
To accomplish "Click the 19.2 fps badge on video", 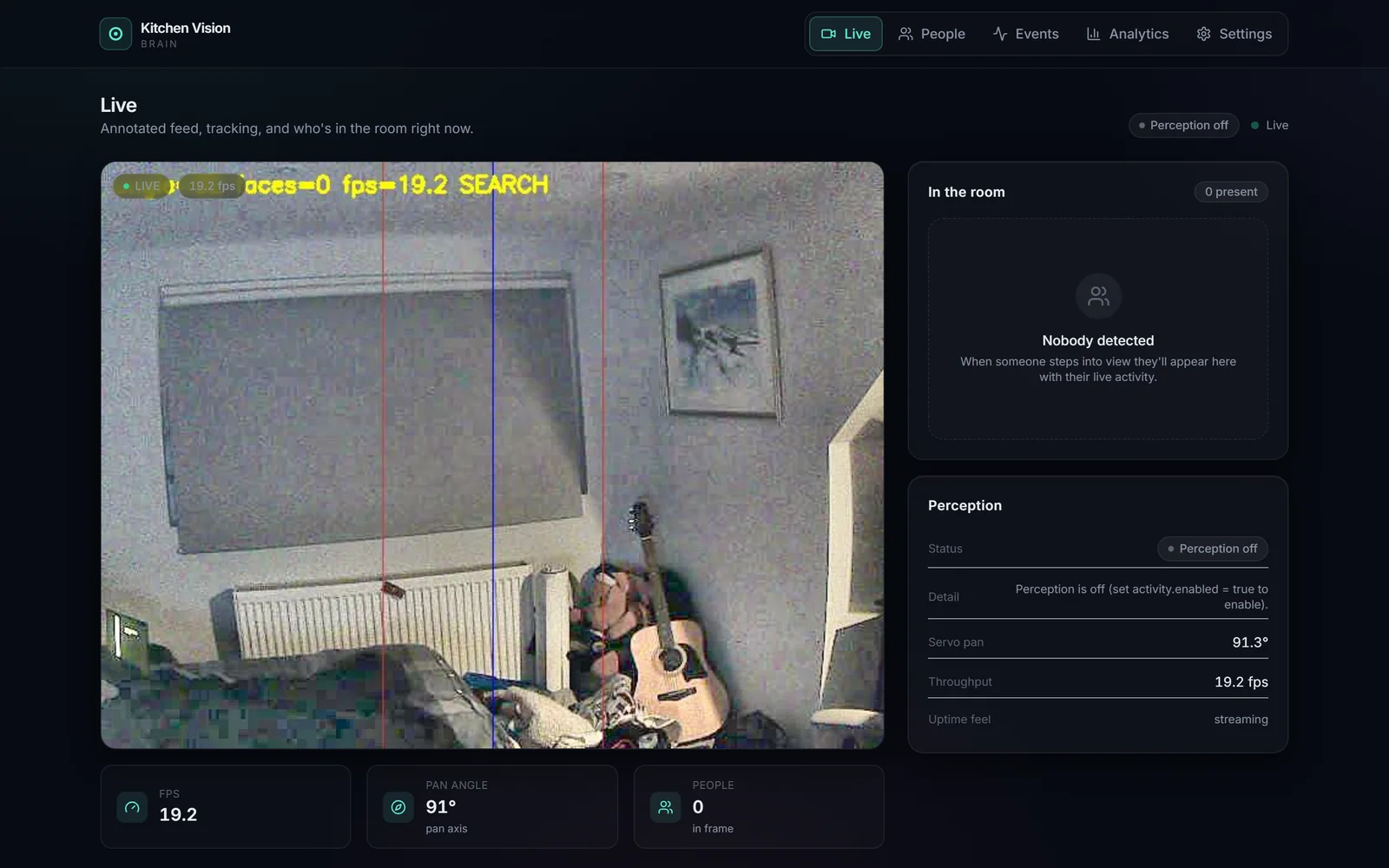I will pos(212,186).
